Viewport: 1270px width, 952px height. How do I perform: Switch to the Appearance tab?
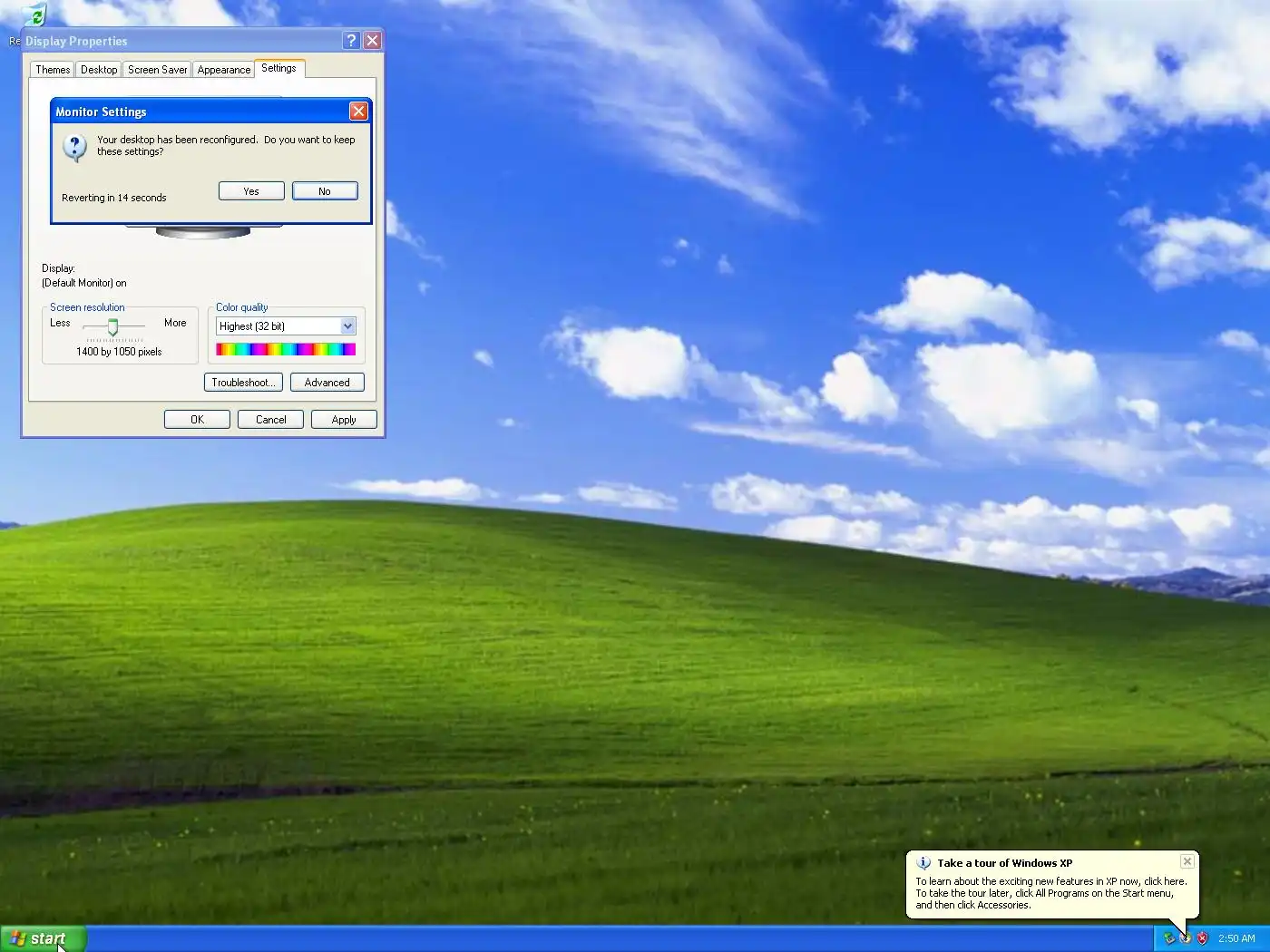tap(223, 70)
